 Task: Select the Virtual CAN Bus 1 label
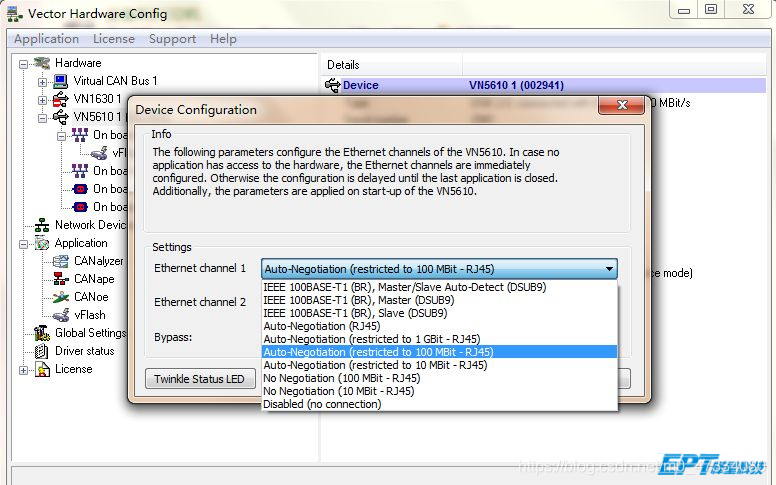115,81
